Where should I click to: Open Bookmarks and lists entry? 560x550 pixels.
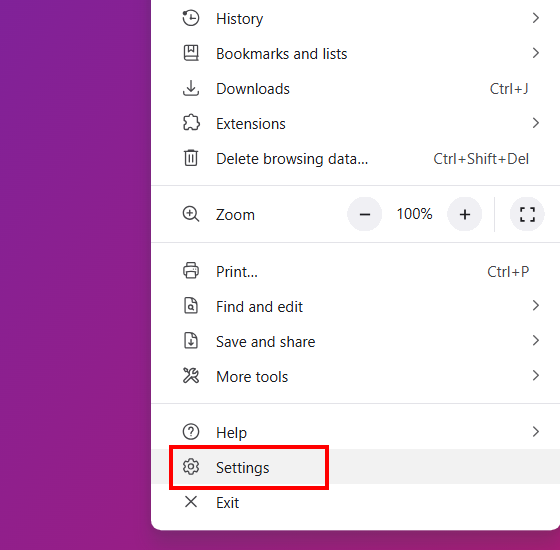355,53
